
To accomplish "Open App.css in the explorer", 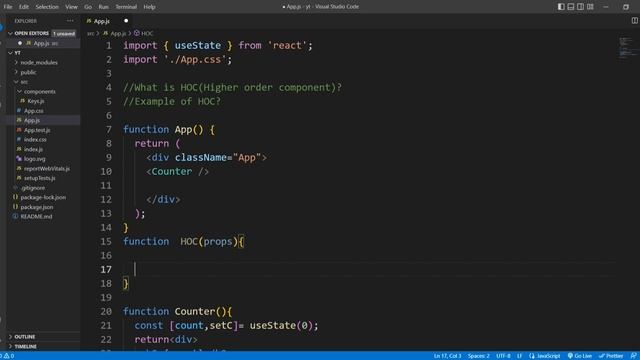I will tap(33, 111).
